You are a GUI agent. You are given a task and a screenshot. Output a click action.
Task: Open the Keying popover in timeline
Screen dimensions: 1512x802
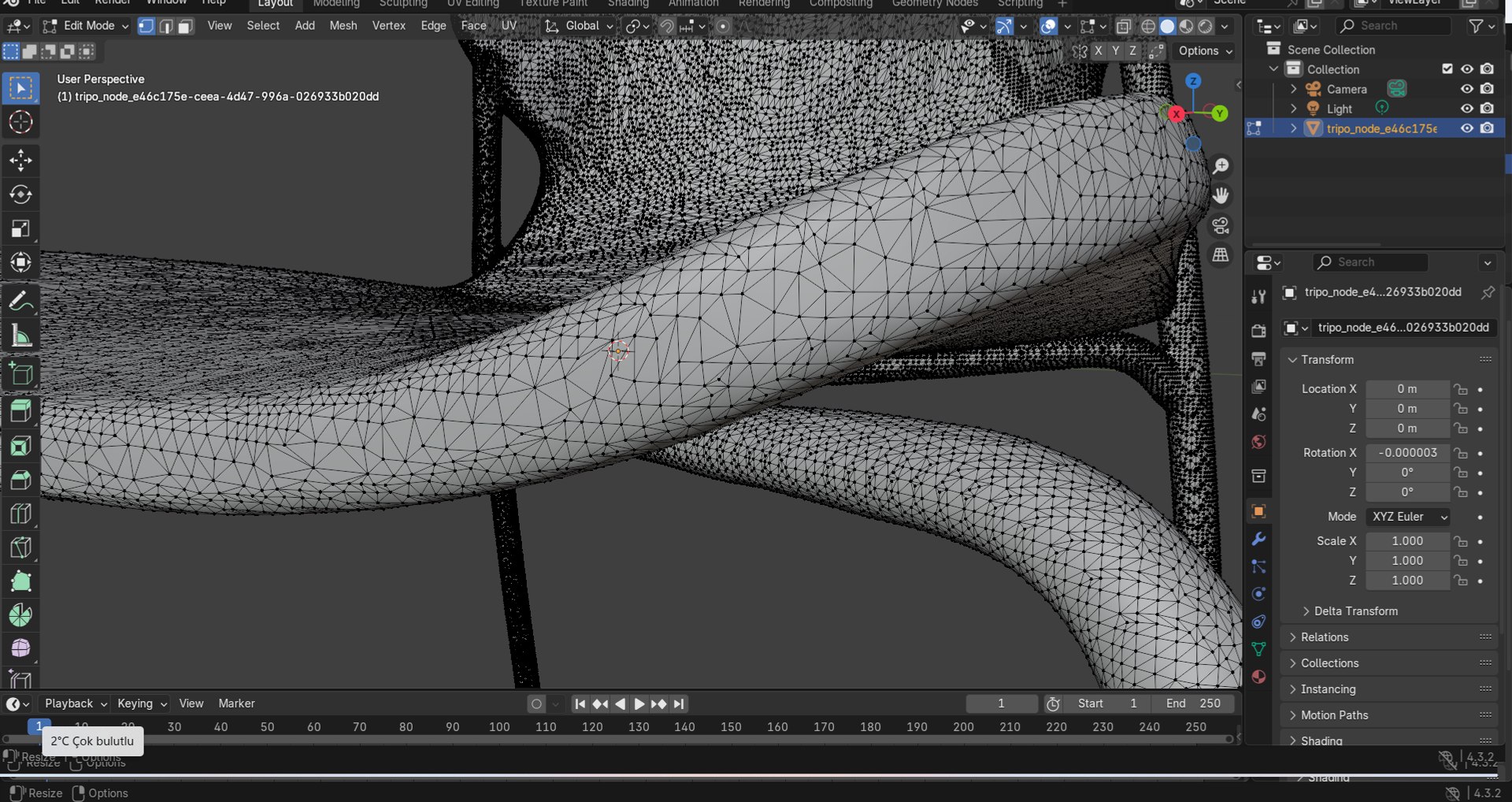pos(142,704)
